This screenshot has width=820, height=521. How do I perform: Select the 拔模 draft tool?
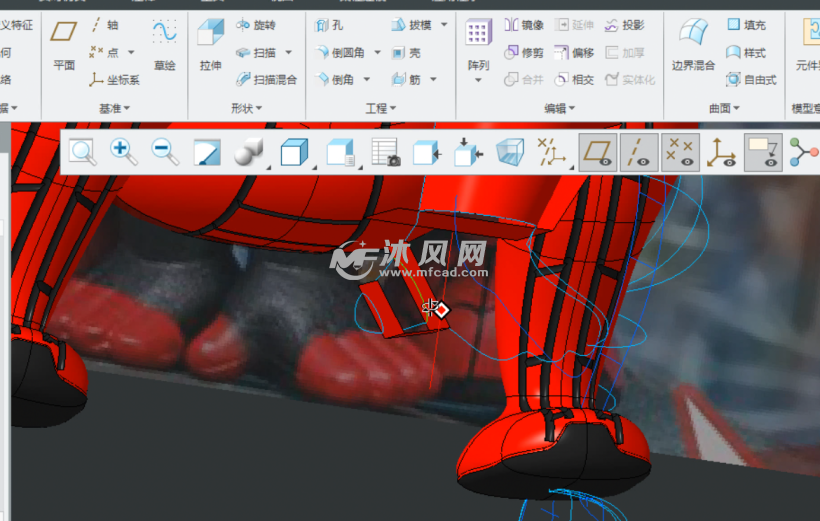click(412, 25)
